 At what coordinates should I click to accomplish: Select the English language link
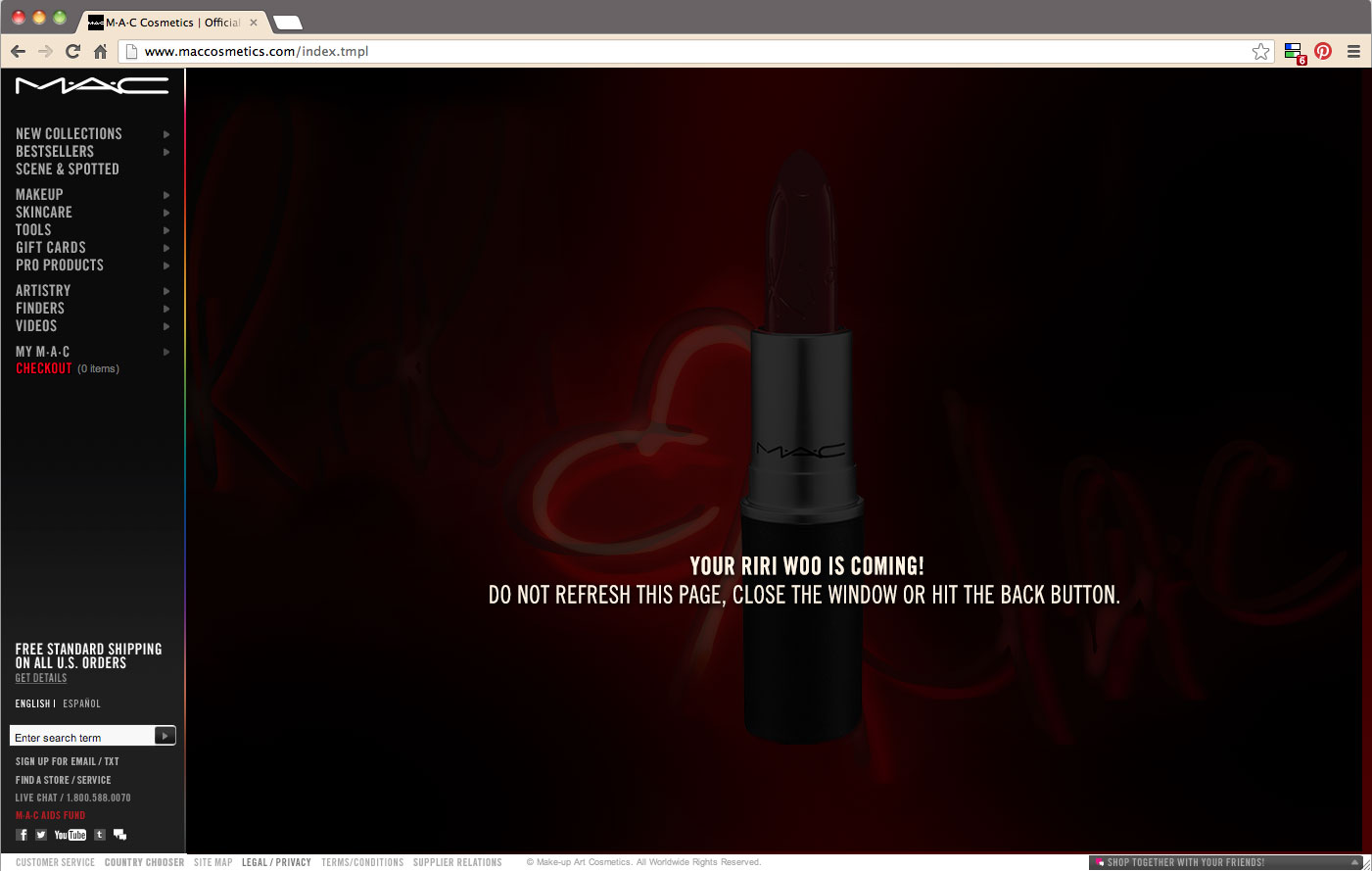point(32,703)
